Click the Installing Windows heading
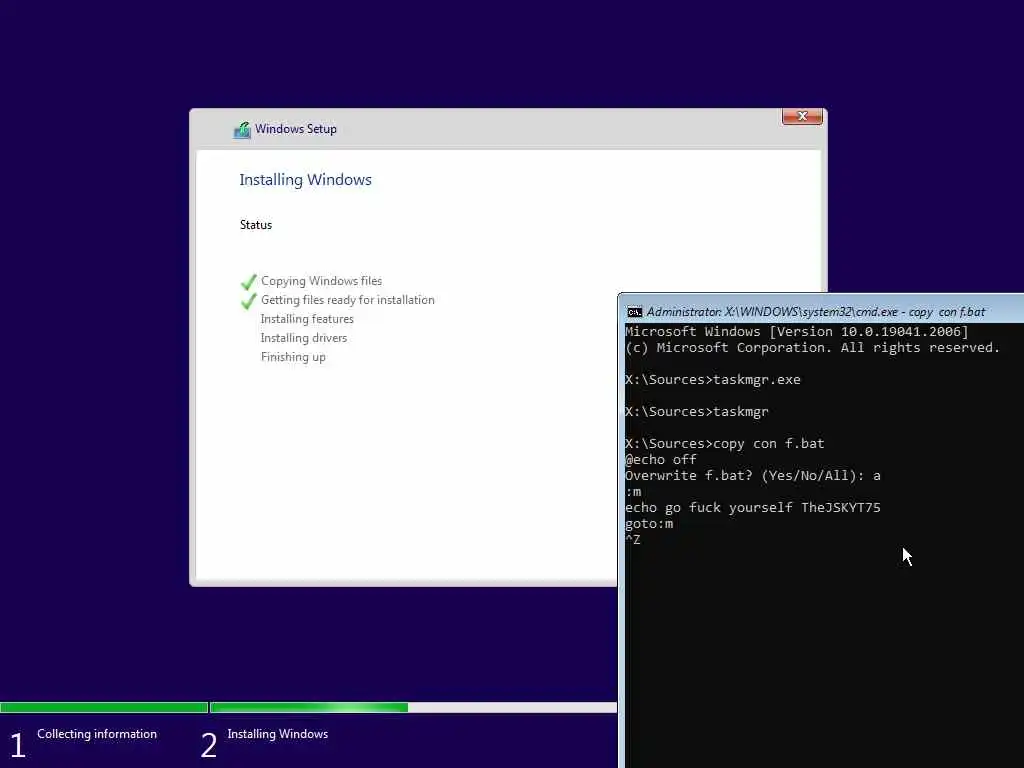1024x768 pixels. [x=305, y=180]
